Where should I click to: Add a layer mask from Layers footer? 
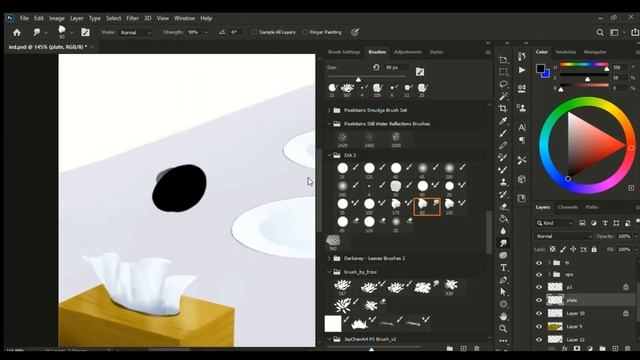pyautogui.click(x=577, y=349)
